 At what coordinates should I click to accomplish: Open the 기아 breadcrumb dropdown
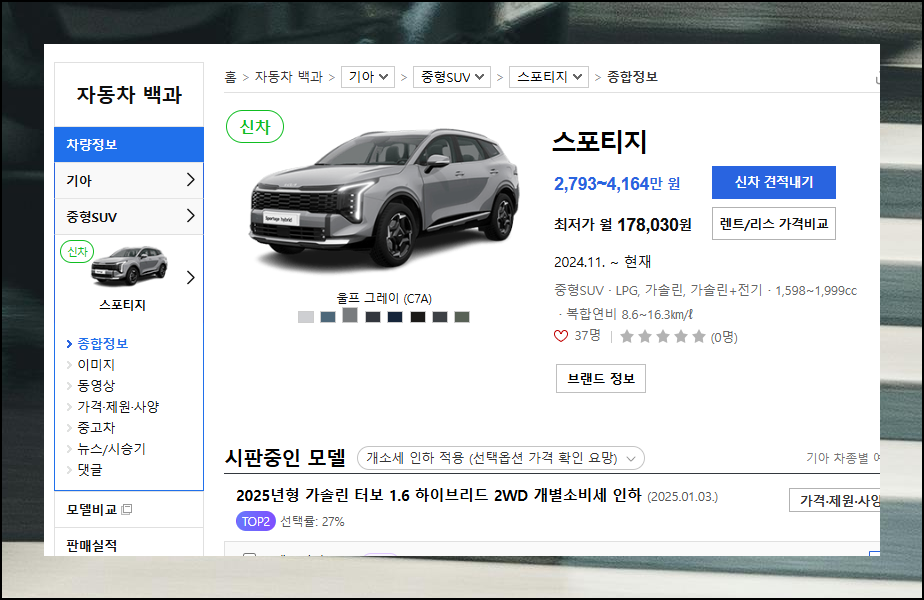(x=368, y=77)
